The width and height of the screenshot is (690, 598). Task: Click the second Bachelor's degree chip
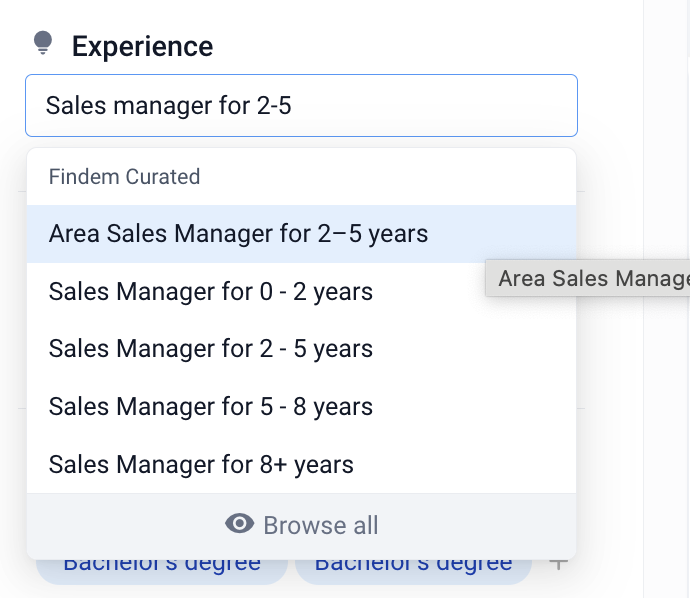click(413, 567)
